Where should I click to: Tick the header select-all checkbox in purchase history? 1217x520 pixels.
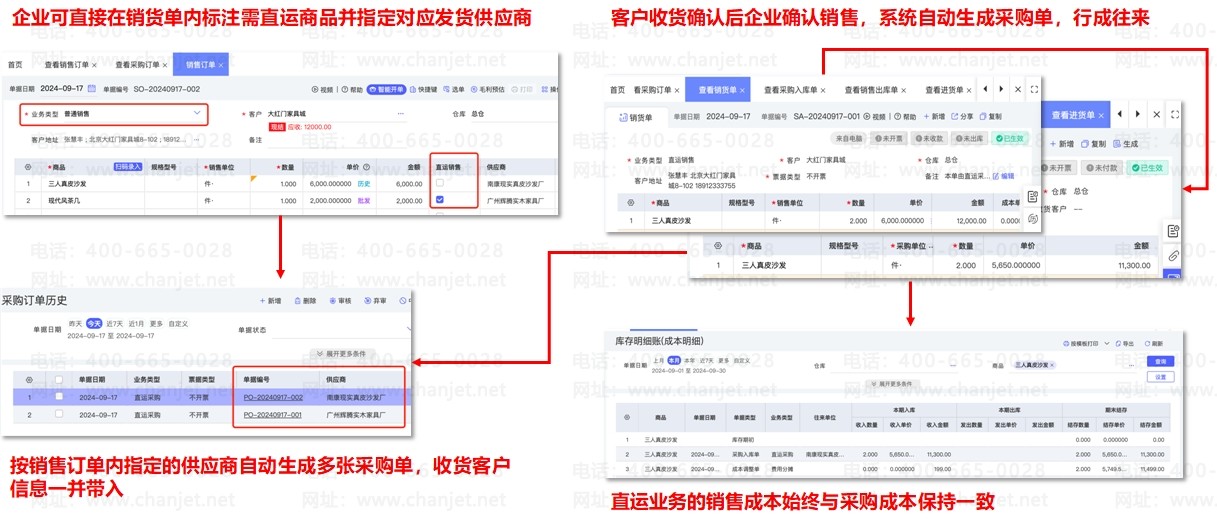click(59, 380)
